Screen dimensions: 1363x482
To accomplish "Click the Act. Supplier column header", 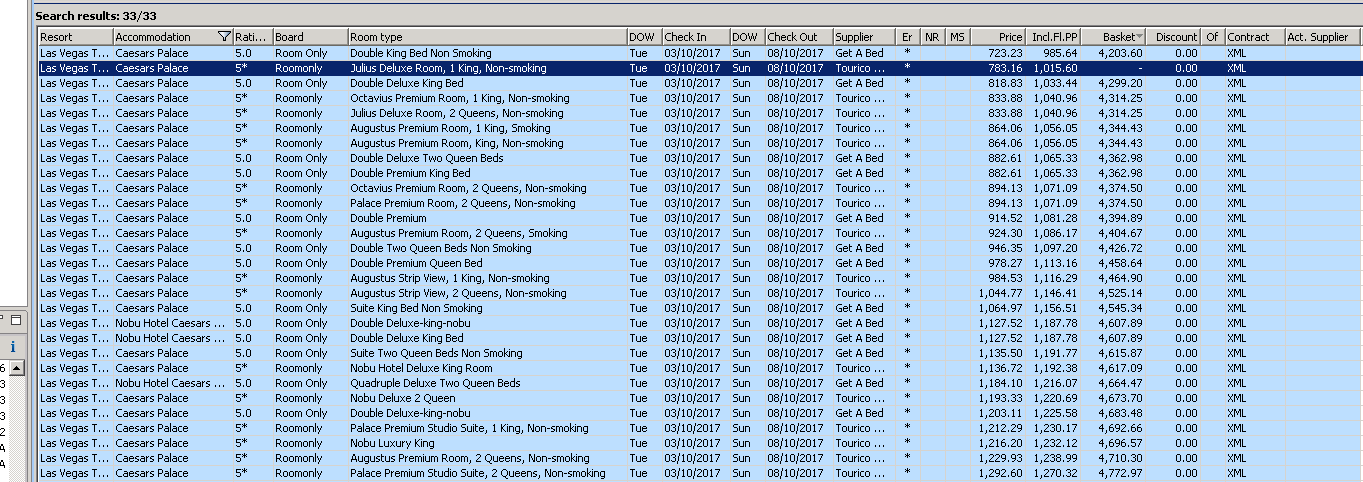I will (1322, 37).
